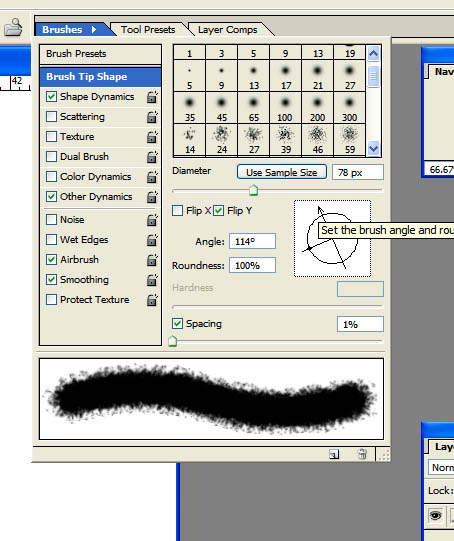The height and width of the screenshot is (541, 454).
Task: Disable the Flip Y checkbox
Action: coord(218,210)
